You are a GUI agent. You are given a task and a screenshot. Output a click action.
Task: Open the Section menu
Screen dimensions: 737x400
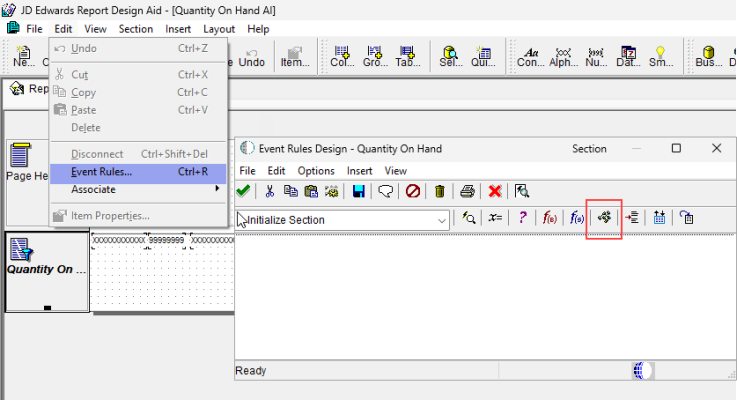click(x=136, y=29)
